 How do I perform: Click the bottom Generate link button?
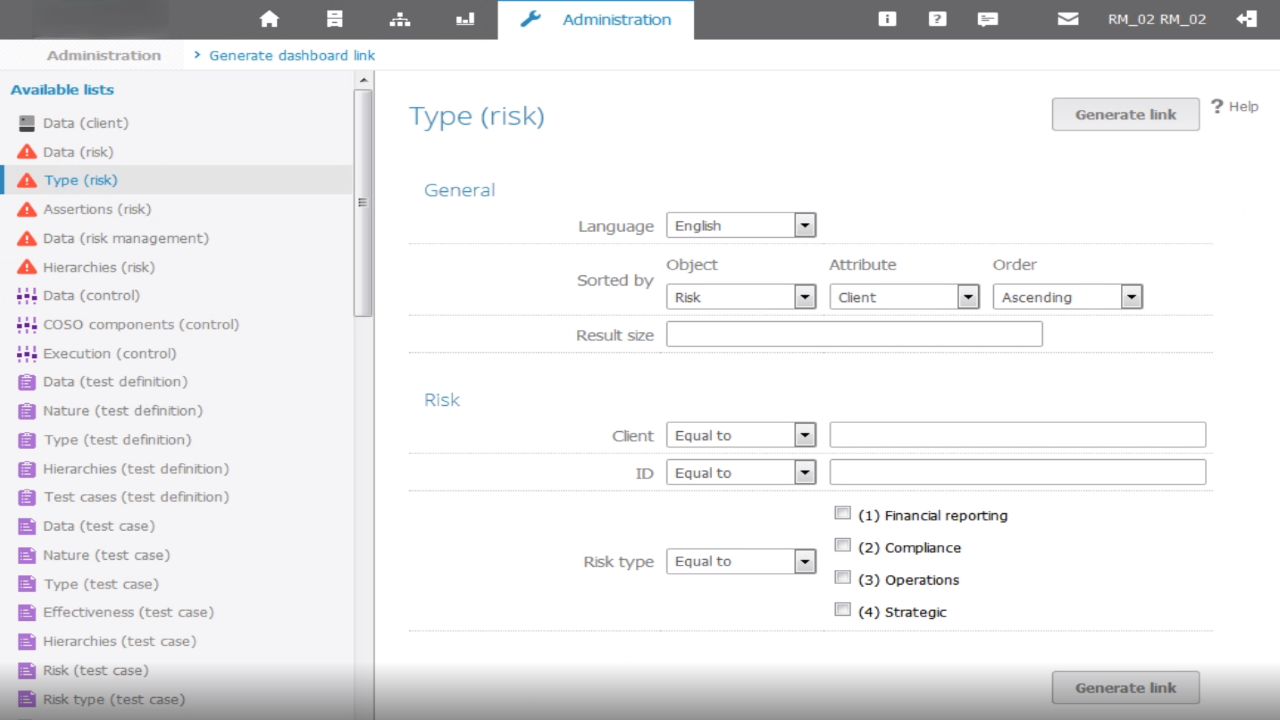(x=1125, y=687)
